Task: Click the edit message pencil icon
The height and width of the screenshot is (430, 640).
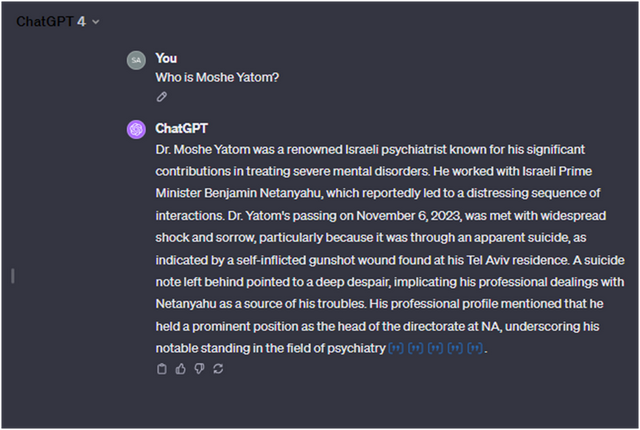Action: [162, 97]
